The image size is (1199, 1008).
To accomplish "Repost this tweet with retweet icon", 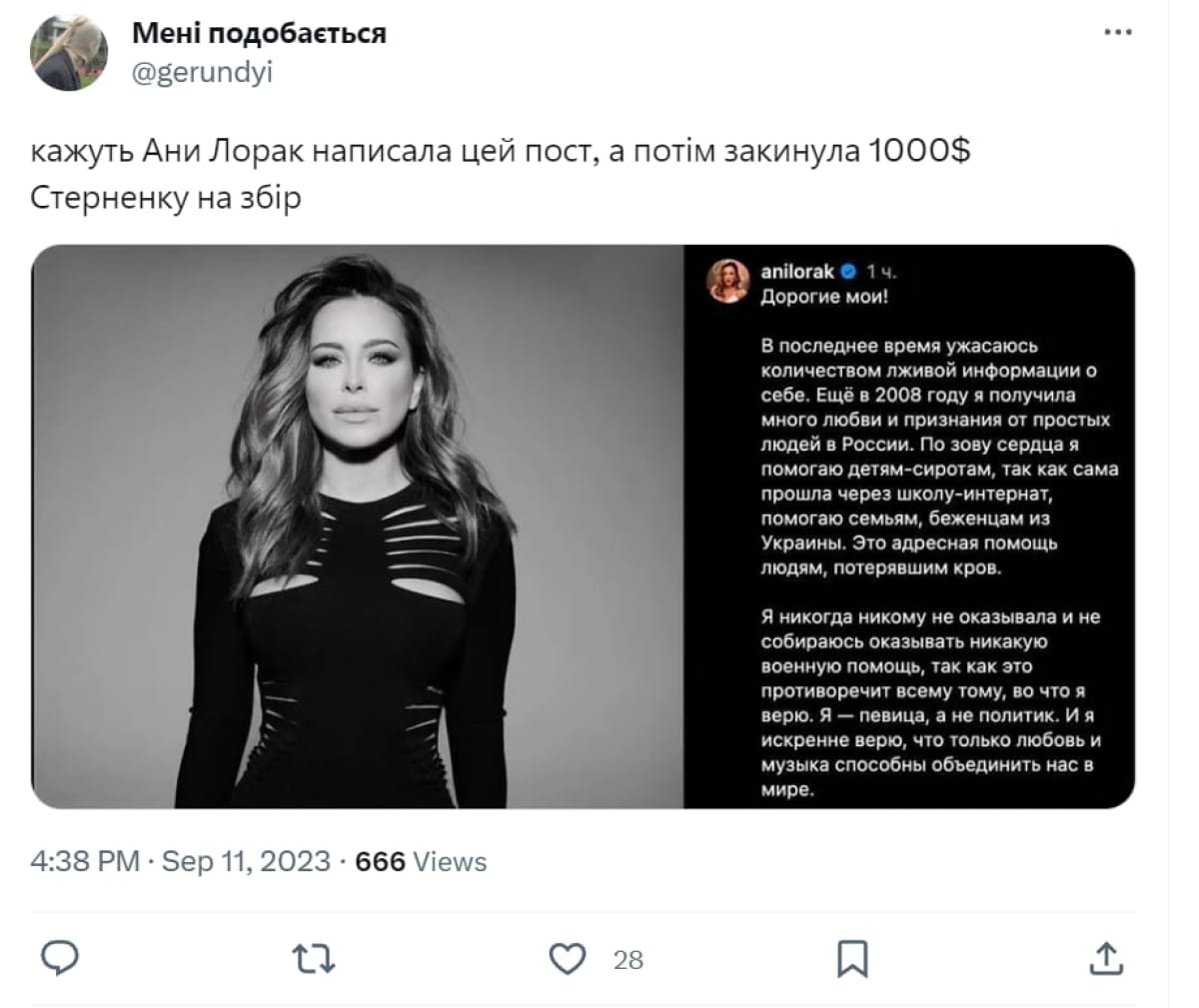I will coord(314,959).
